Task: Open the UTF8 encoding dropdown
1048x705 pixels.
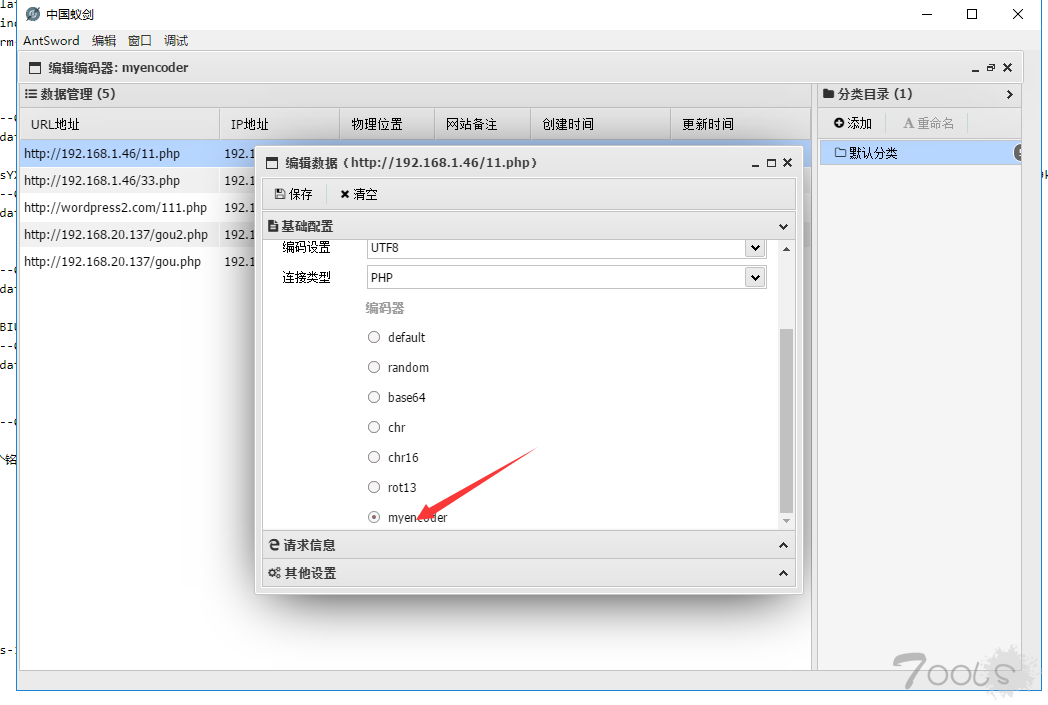Action: point(755,248)
